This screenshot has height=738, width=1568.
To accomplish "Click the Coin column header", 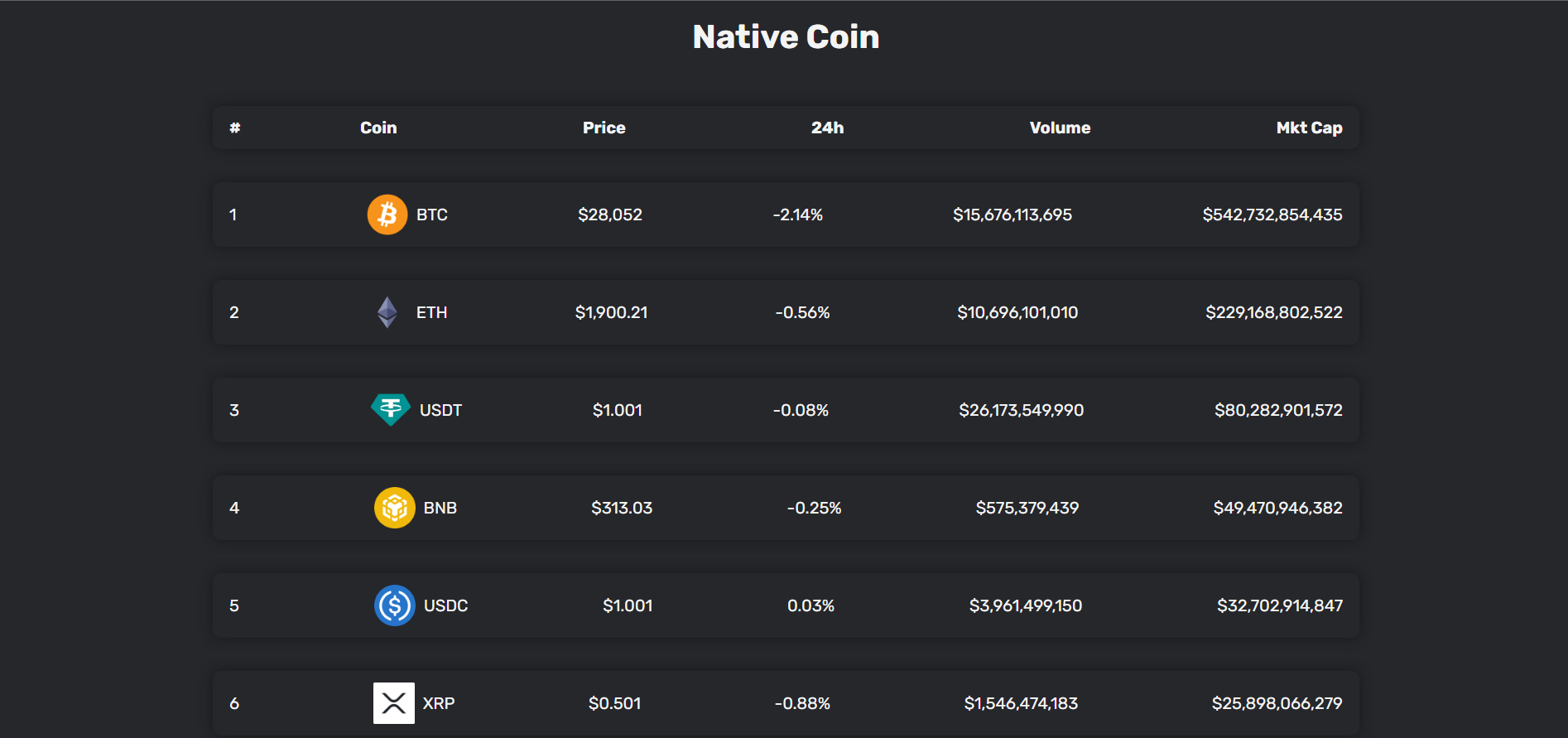I will coord(378,127).
